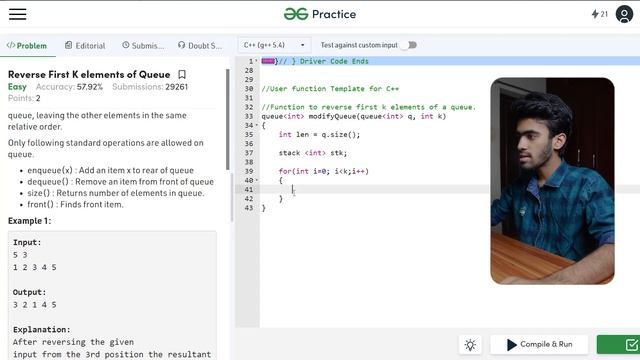Click the GeeksforGeeks Practice logo
This screenshot has width=640, height=360.
(320, 14)
